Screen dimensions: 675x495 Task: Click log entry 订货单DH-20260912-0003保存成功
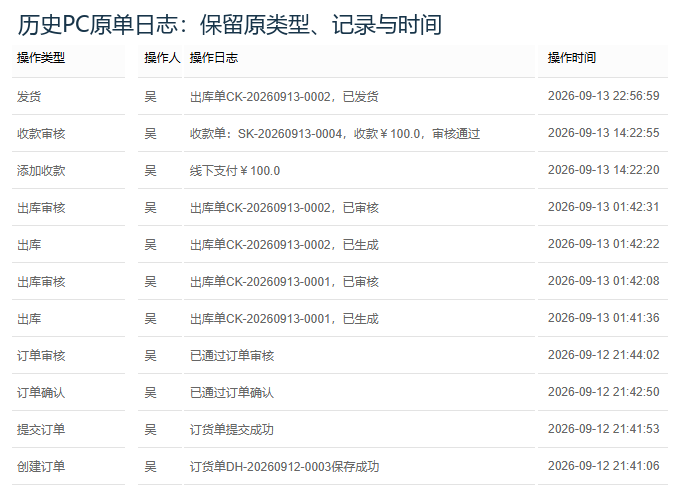pyautogui.click(x=284, y=467)
